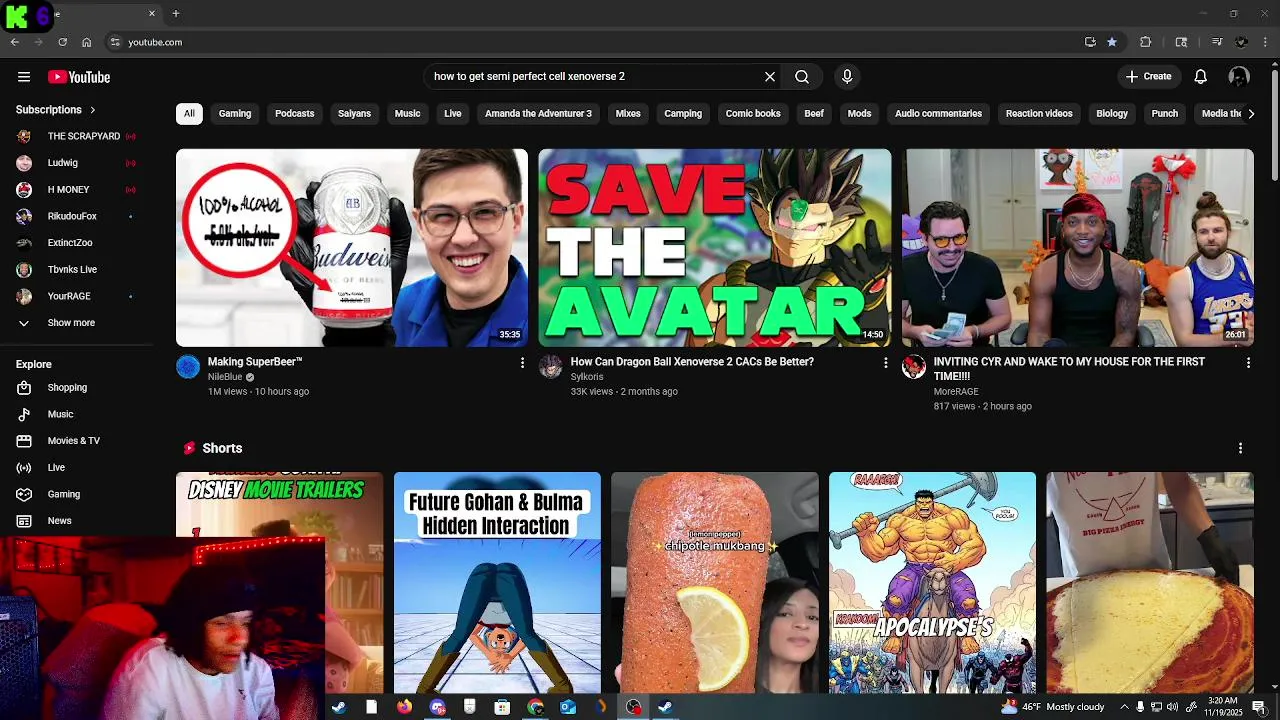Open the Shorts section three-dot menu

click(1240, 448)
